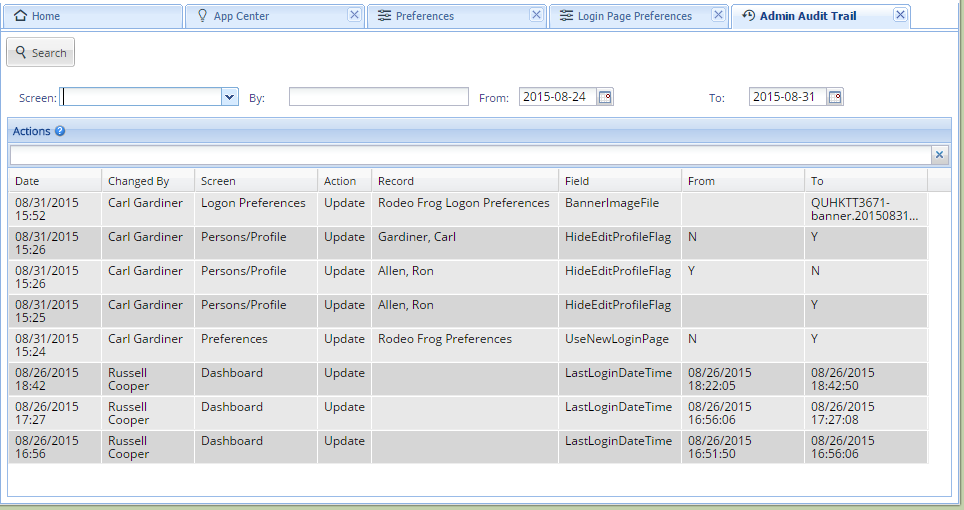This screenshot has width=964, height=510.
Task: Click the Rodeo Frog Logon Preferences record
Action: 465,210
